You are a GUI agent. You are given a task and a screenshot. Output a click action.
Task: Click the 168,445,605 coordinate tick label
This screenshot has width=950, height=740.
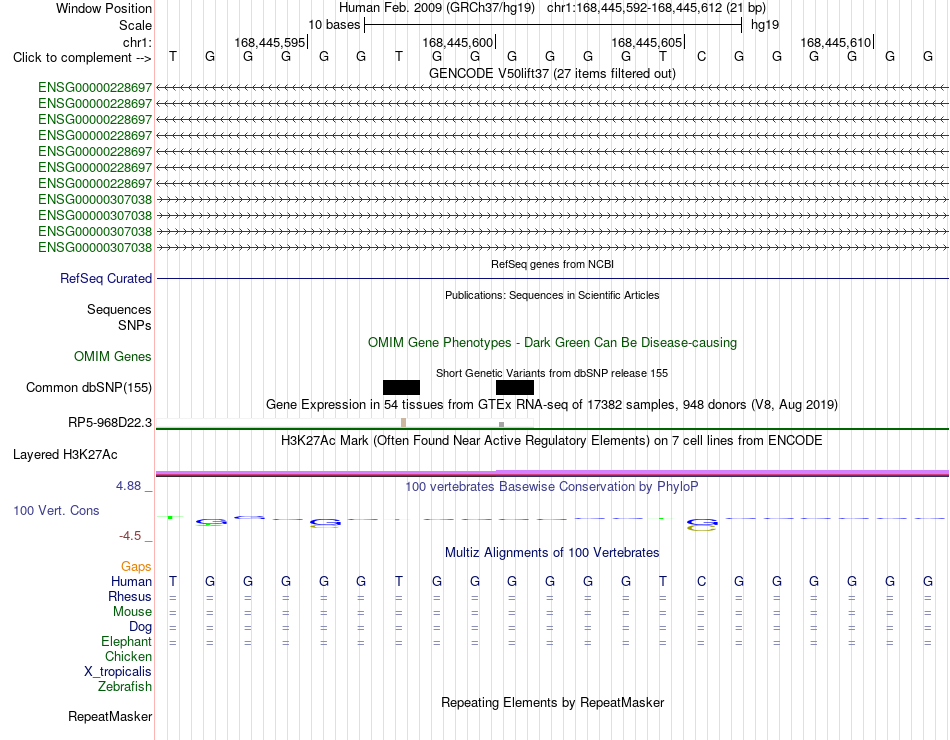click(646, 42)
